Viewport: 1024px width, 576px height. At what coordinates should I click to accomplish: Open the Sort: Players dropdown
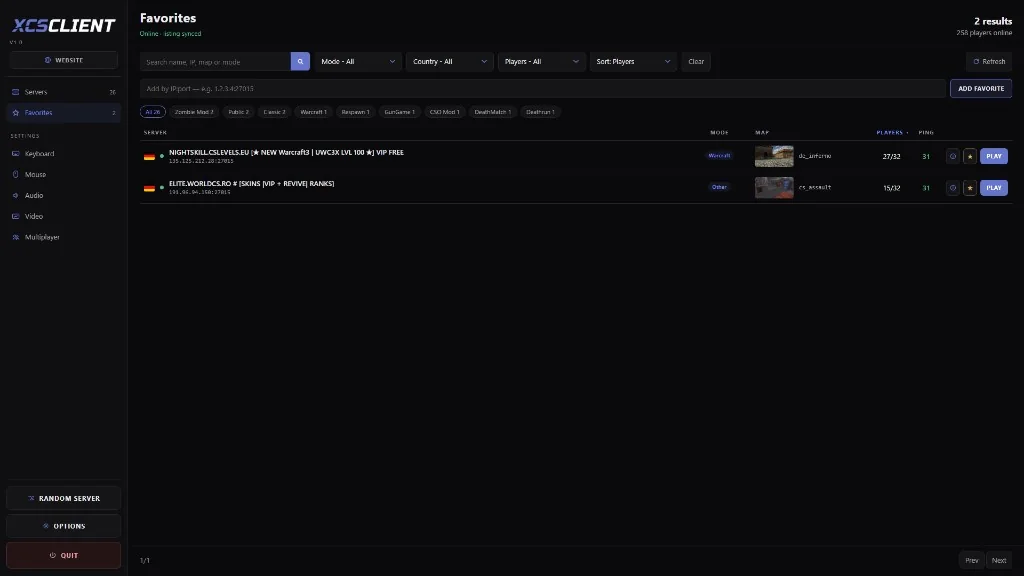click(x=633, y=61)
